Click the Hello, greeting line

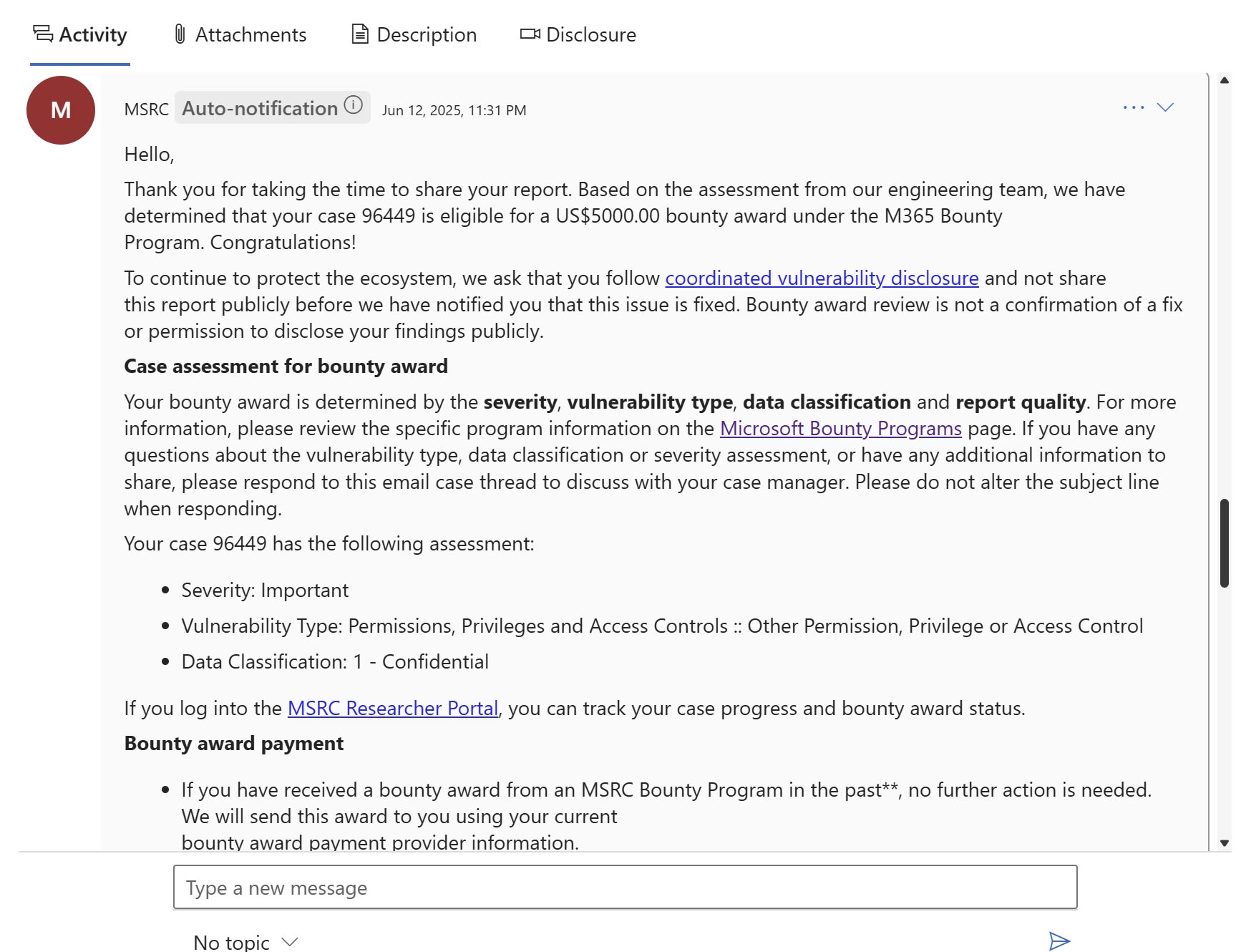149,154
